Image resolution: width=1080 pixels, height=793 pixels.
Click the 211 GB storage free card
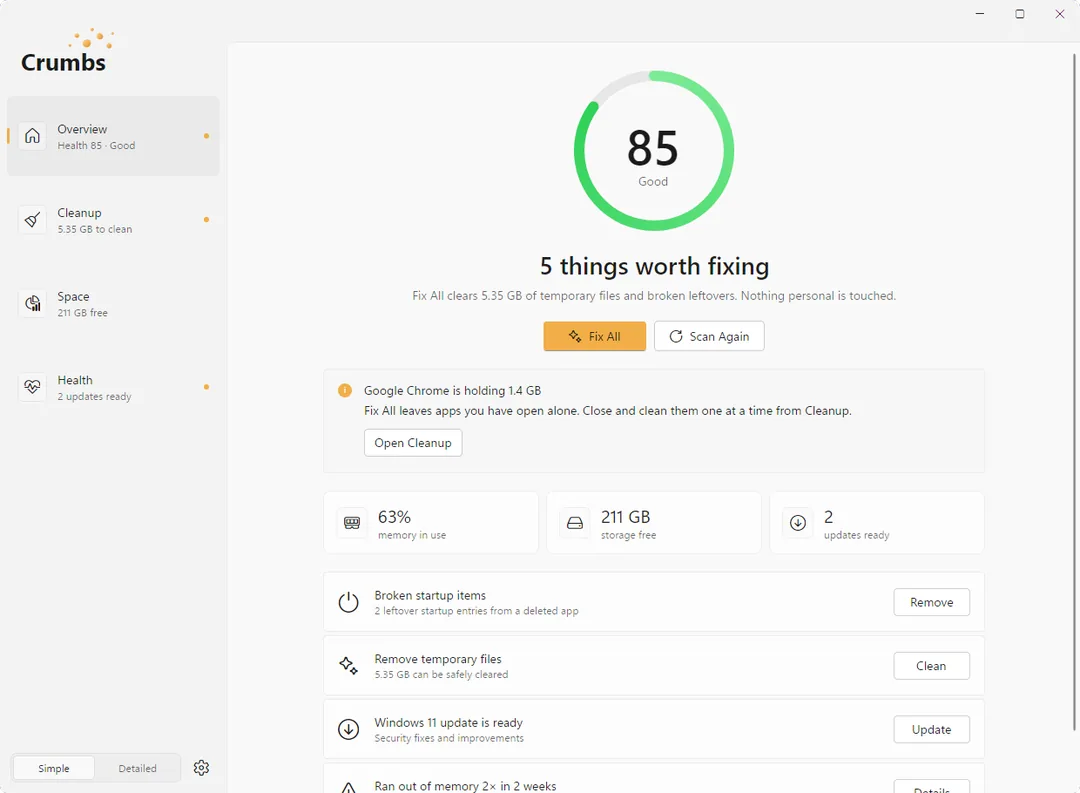[x=654, y=522]
